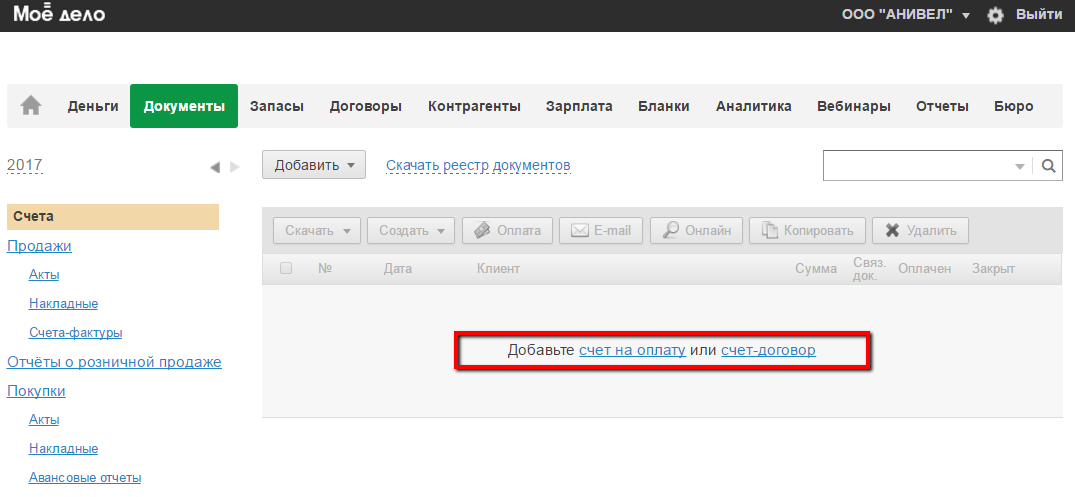Click the счет-договор link
This screenshot has height=497, width=1075.
click(769, 350)
